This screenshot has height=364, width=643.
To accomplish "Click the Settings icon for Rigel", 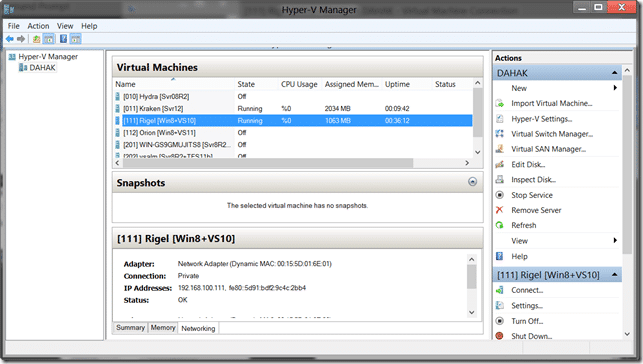I will [499, 305].
